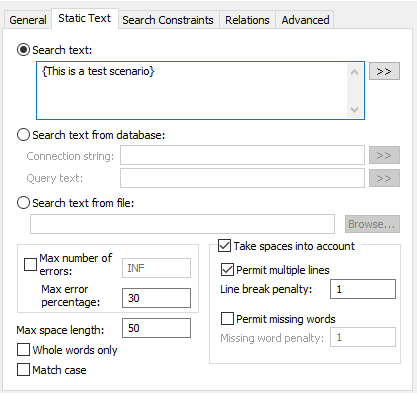
Task: Choose Search text from file option
Action: coord(23,203)
